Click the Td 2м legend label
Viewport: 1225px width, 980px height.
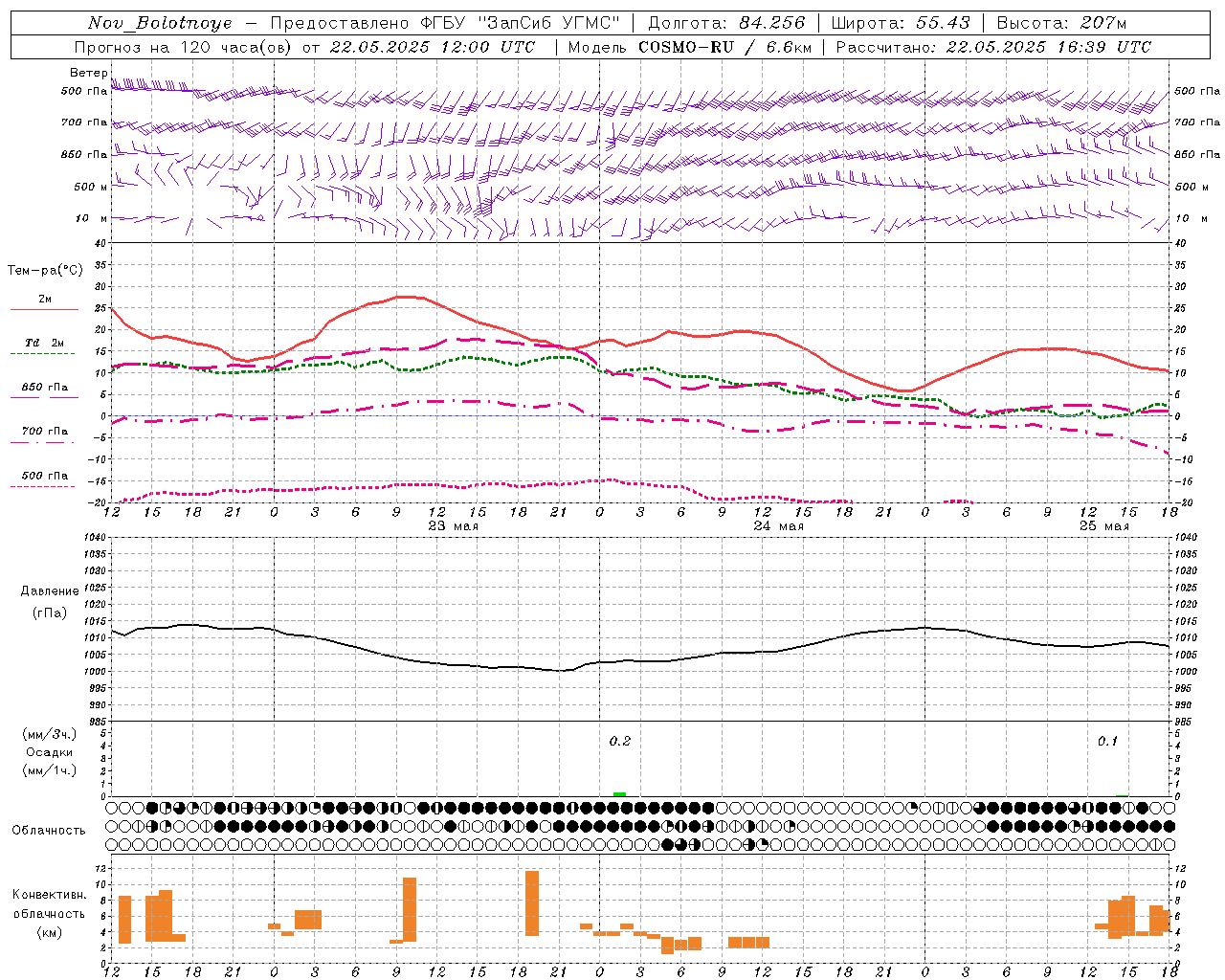tap(45, 343)
